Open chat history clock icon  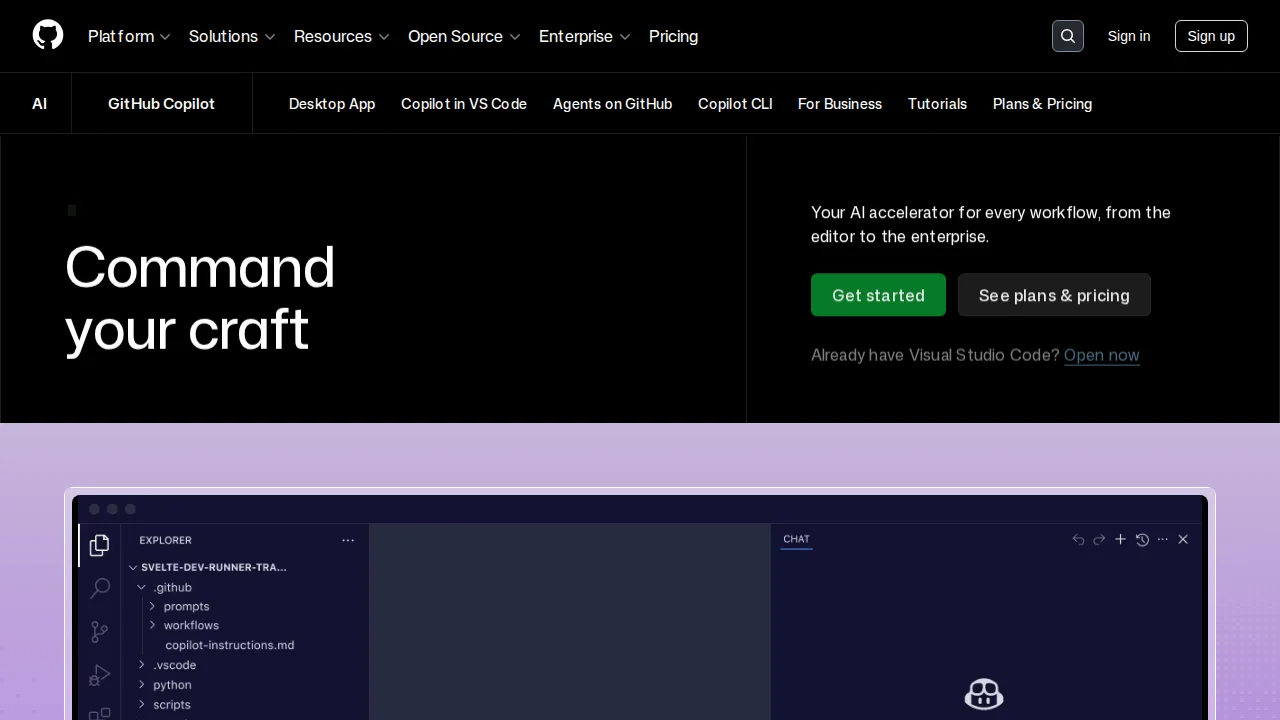click(x=1142, y=539)
